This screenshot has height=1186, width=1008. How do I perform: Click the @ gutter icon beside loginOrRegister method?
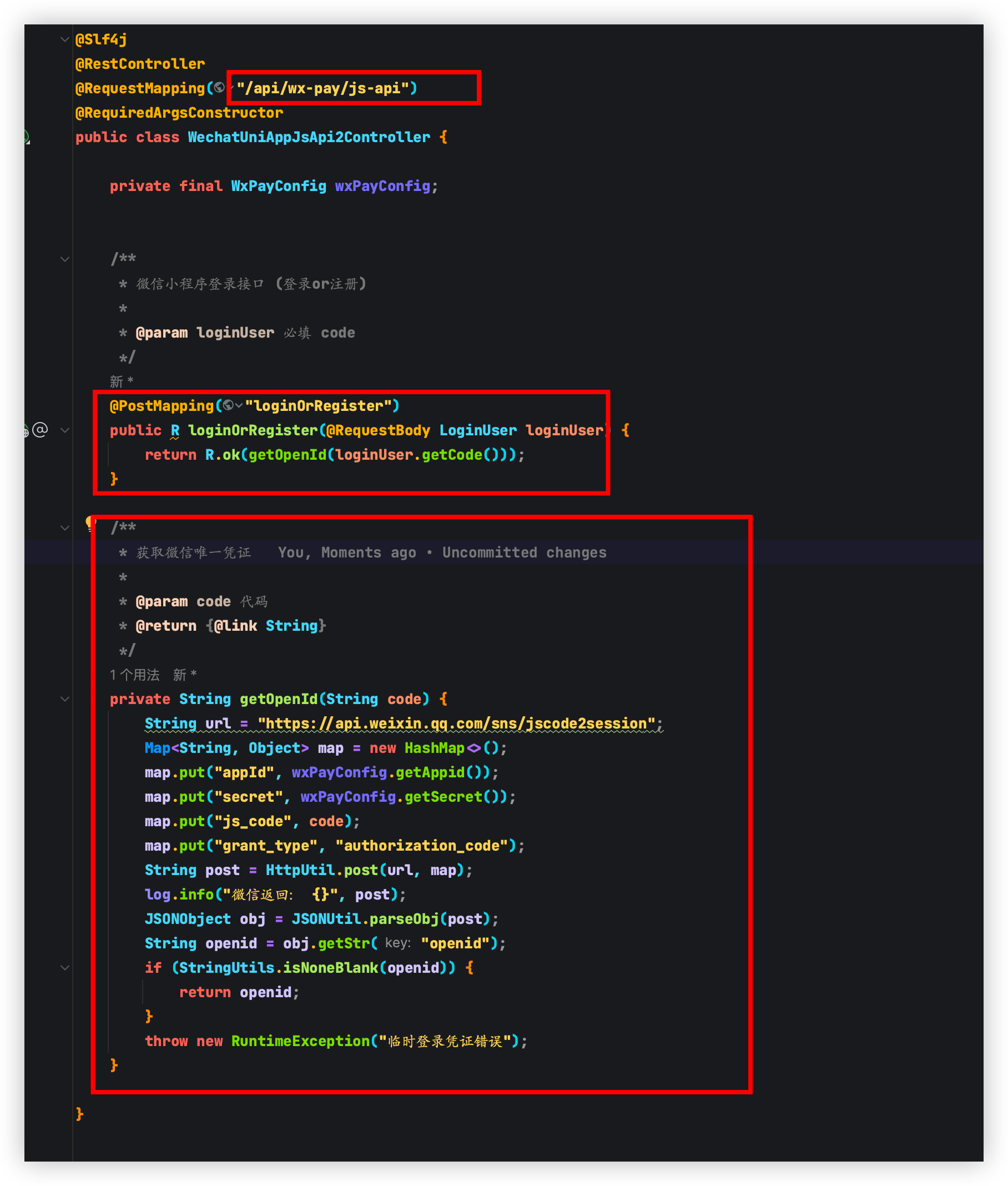pos(40,429)
